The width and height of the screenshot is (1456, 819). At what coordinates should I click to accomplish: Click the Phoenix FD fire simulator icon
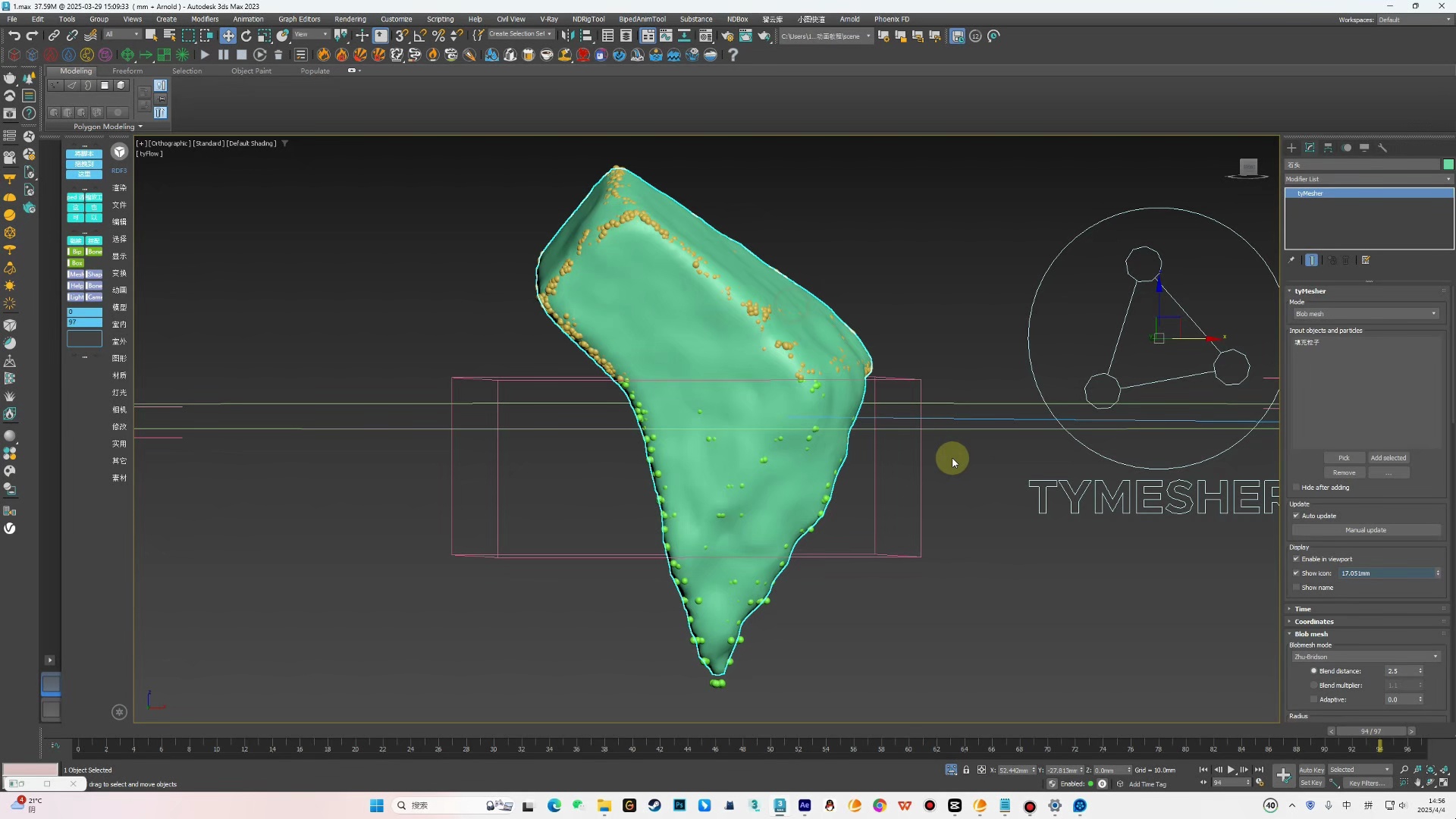click(x=323, y=55)
